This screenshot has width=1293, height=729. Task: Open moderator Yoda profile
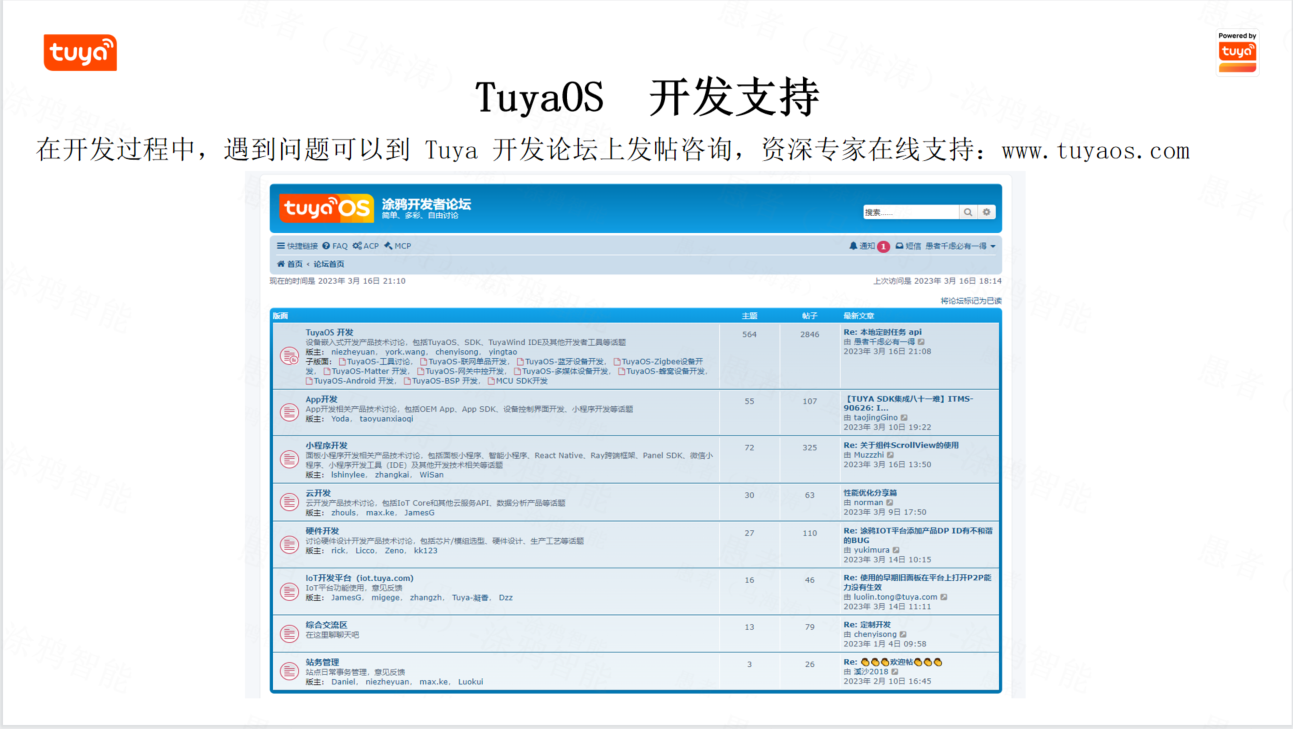(341, 419)
